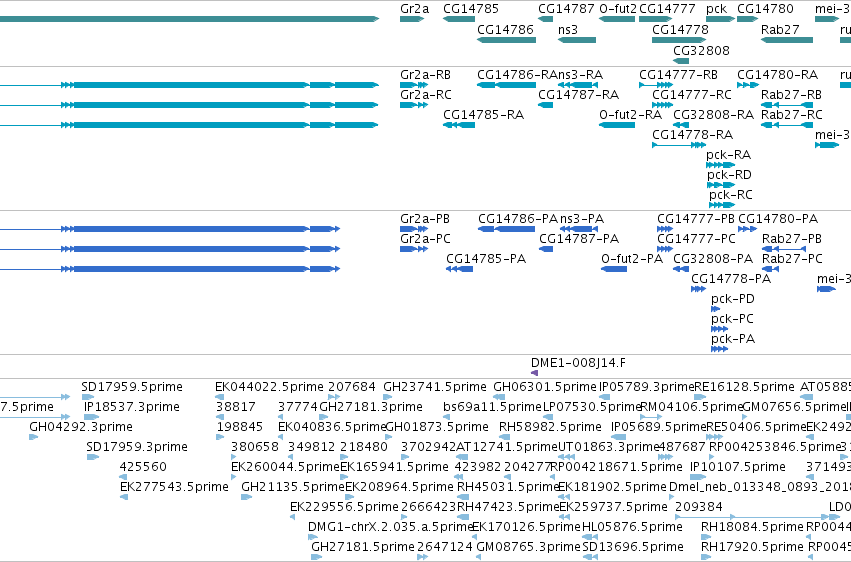Open the GH21135.5prime EST label
This screenshot has height=562, width=851.
click(x=293, y=487)
